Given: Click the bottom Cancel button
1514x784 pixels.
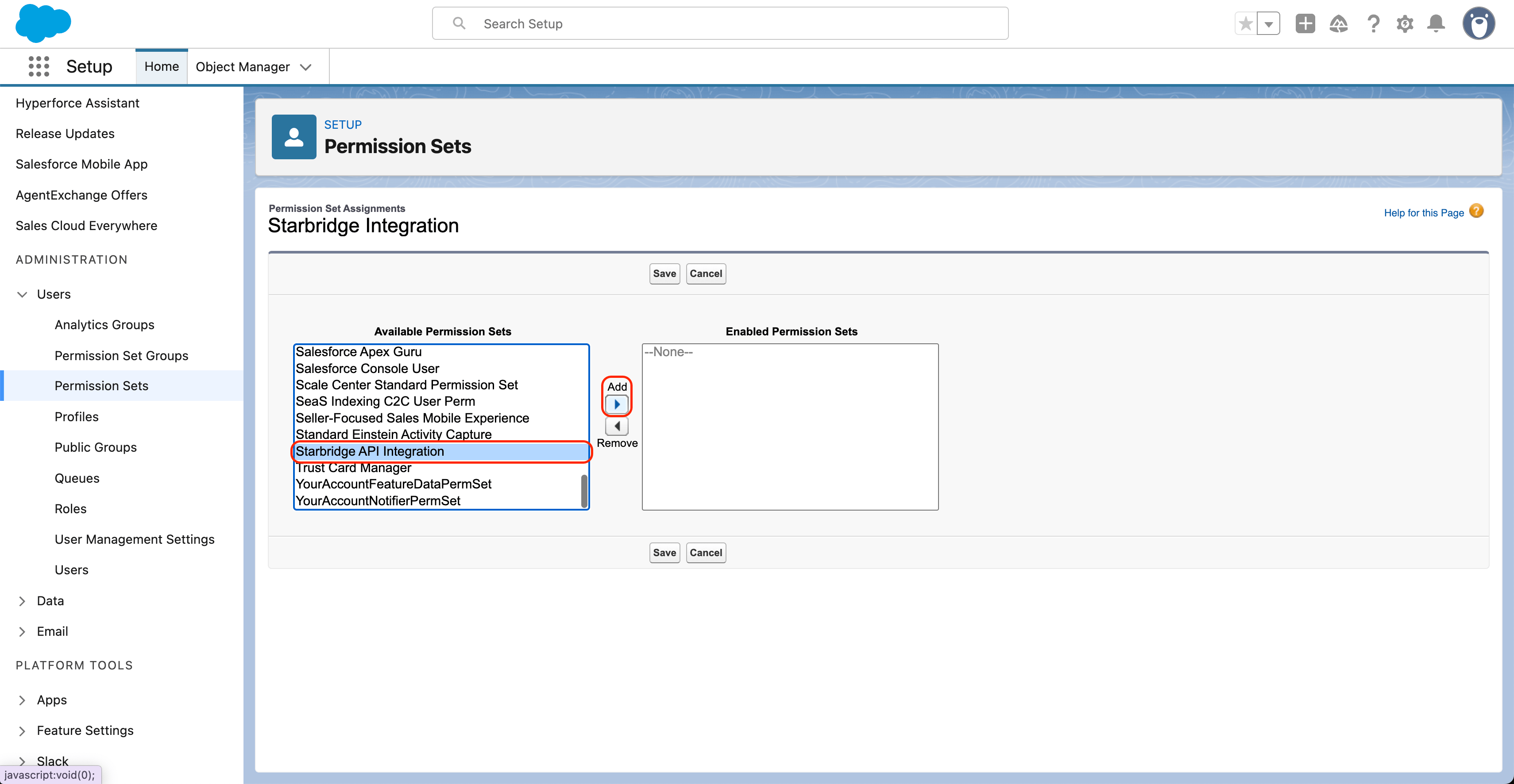Looking at the screenshot, I should click(x=706, y=553).
